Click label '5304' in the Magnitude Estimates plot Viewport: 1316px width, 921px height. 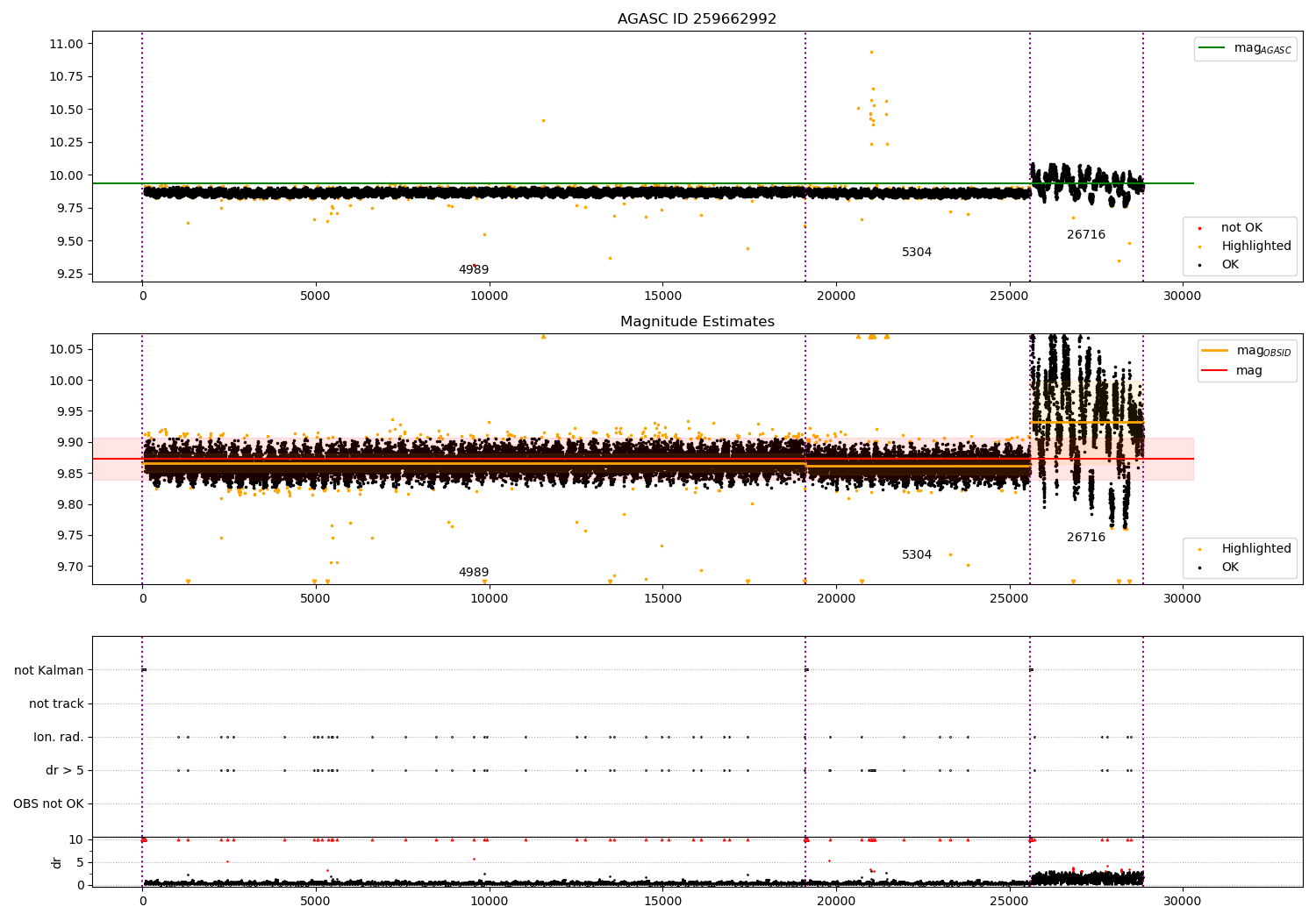pyautogui.click(x=917, y=555)
